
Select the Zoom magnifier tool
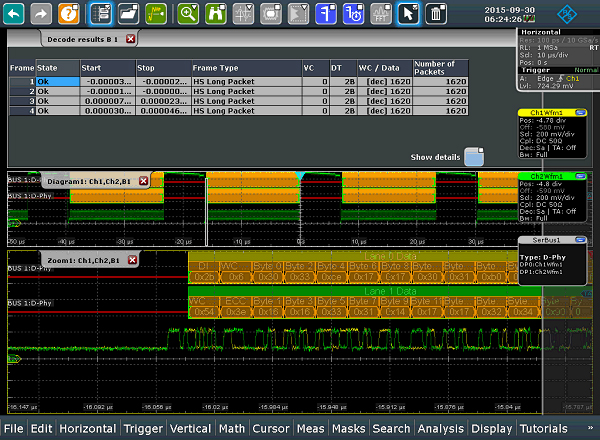188,14
